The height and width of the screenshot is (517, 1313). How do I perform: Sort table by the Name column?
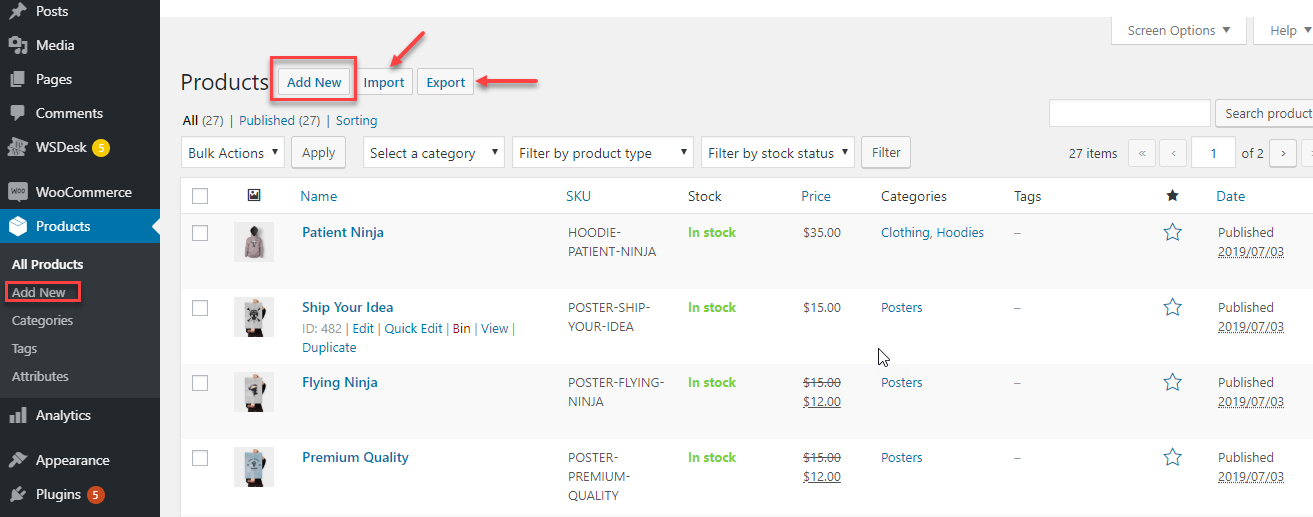point(318,196)
